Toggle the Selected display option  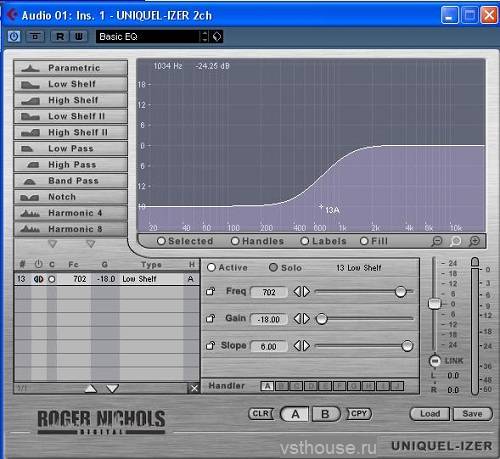point(161,241)
